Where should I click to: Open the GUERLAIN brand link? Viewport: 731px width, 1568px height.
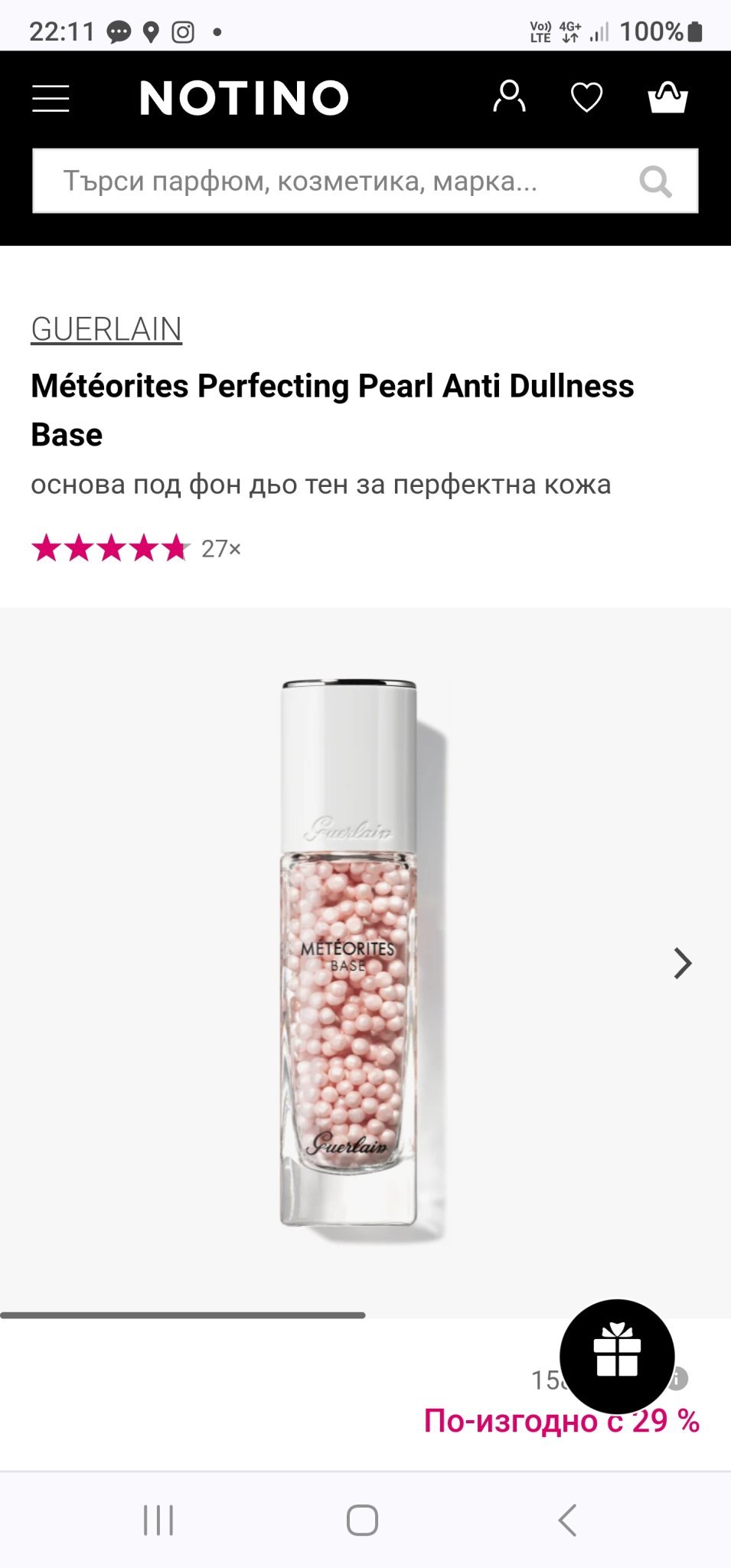tap(106, 329)
